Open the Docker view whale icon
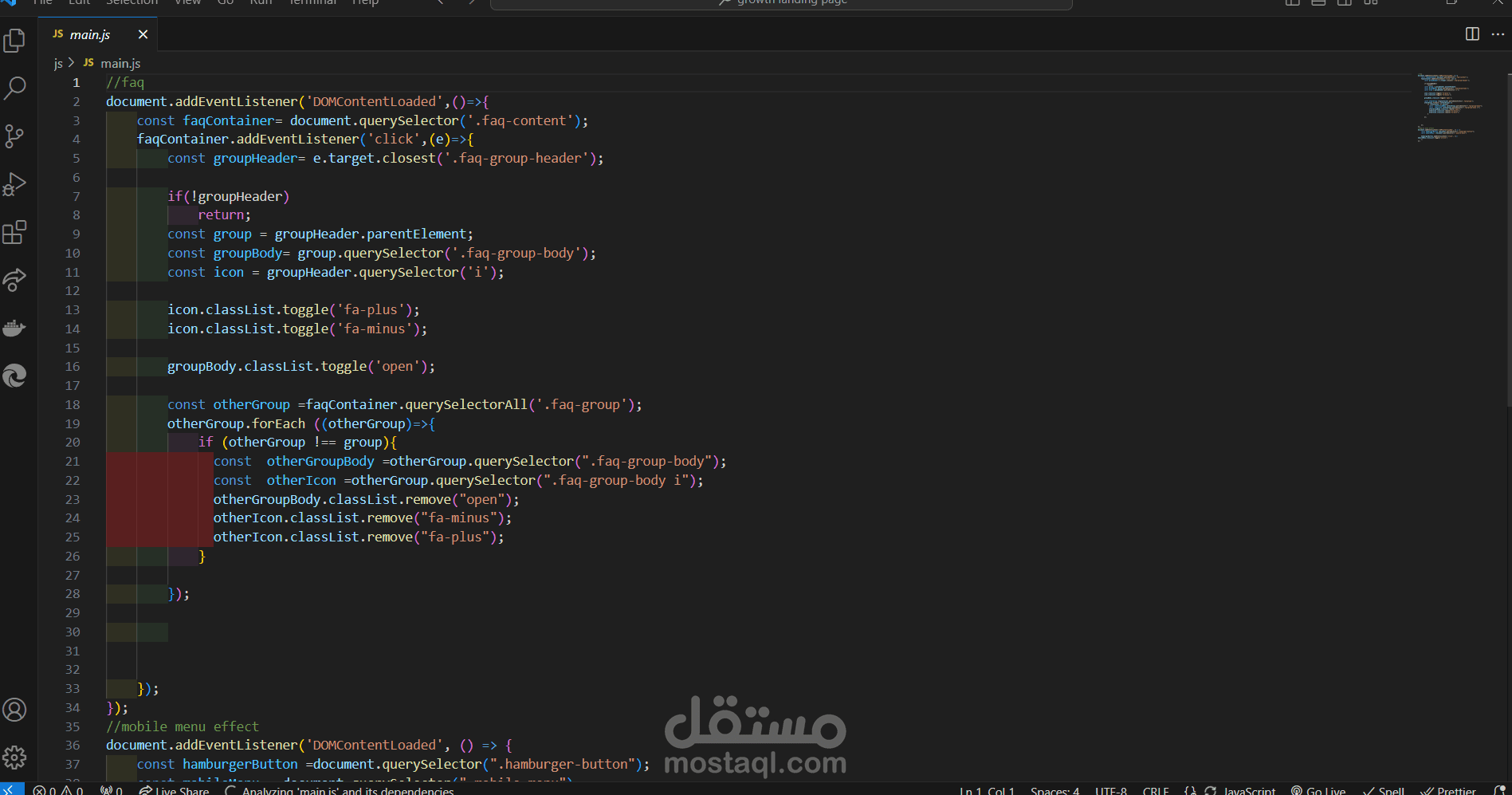1512x795 pixels. pyautogui.click(x=15, y=328)
